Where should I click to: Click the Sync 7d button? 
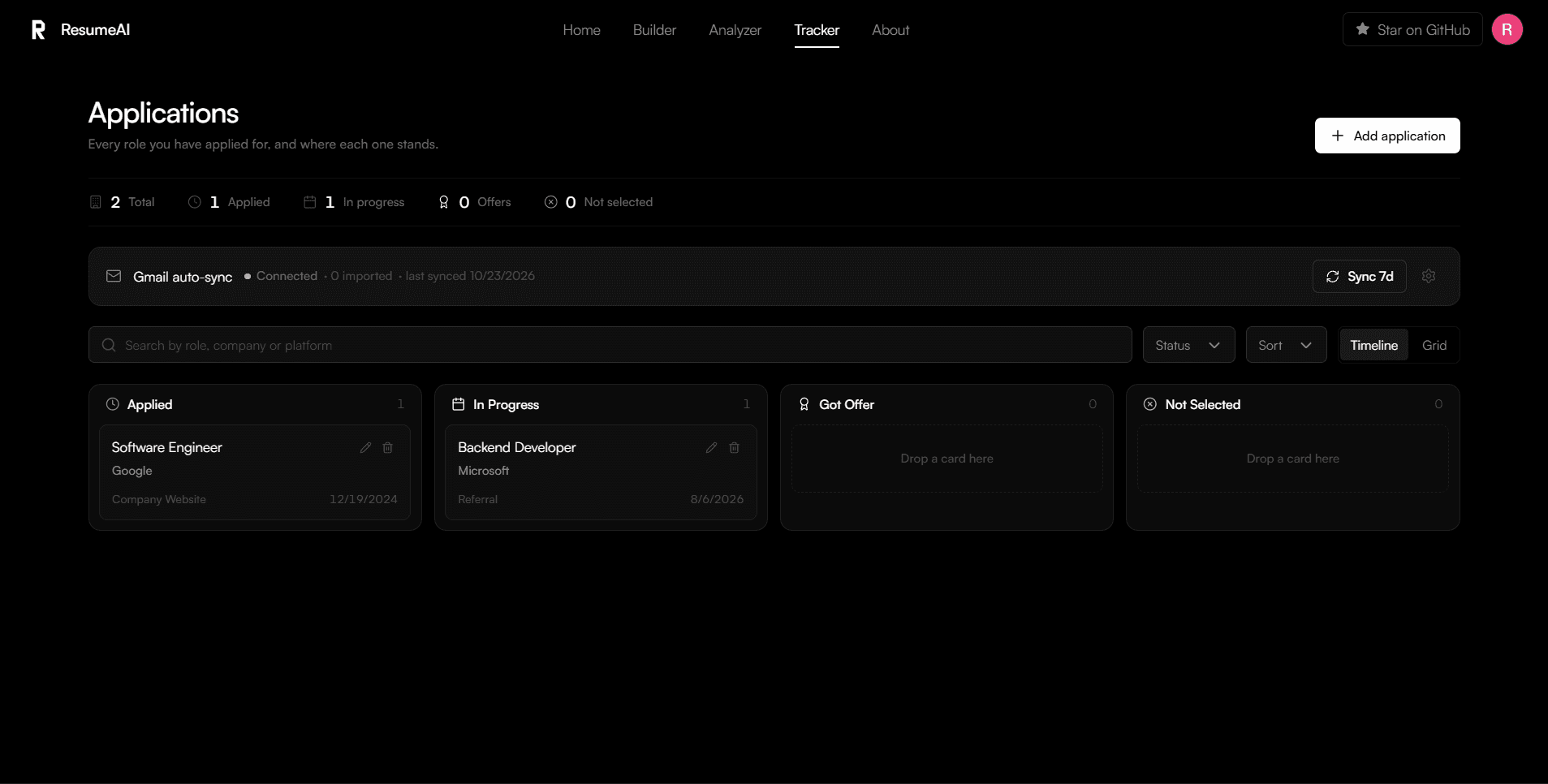1360,276
